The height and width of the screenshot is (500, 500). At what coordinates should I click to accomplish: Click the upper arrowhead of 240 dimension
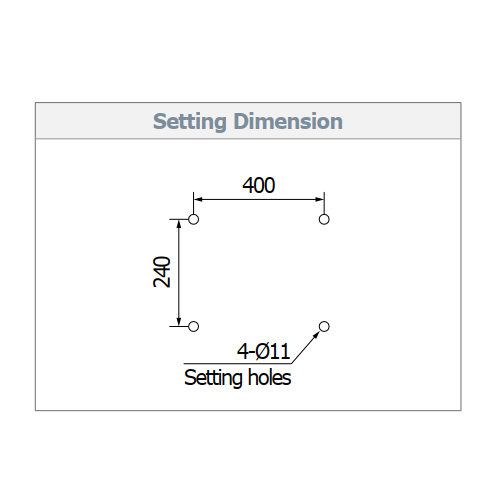pos(179,224)
